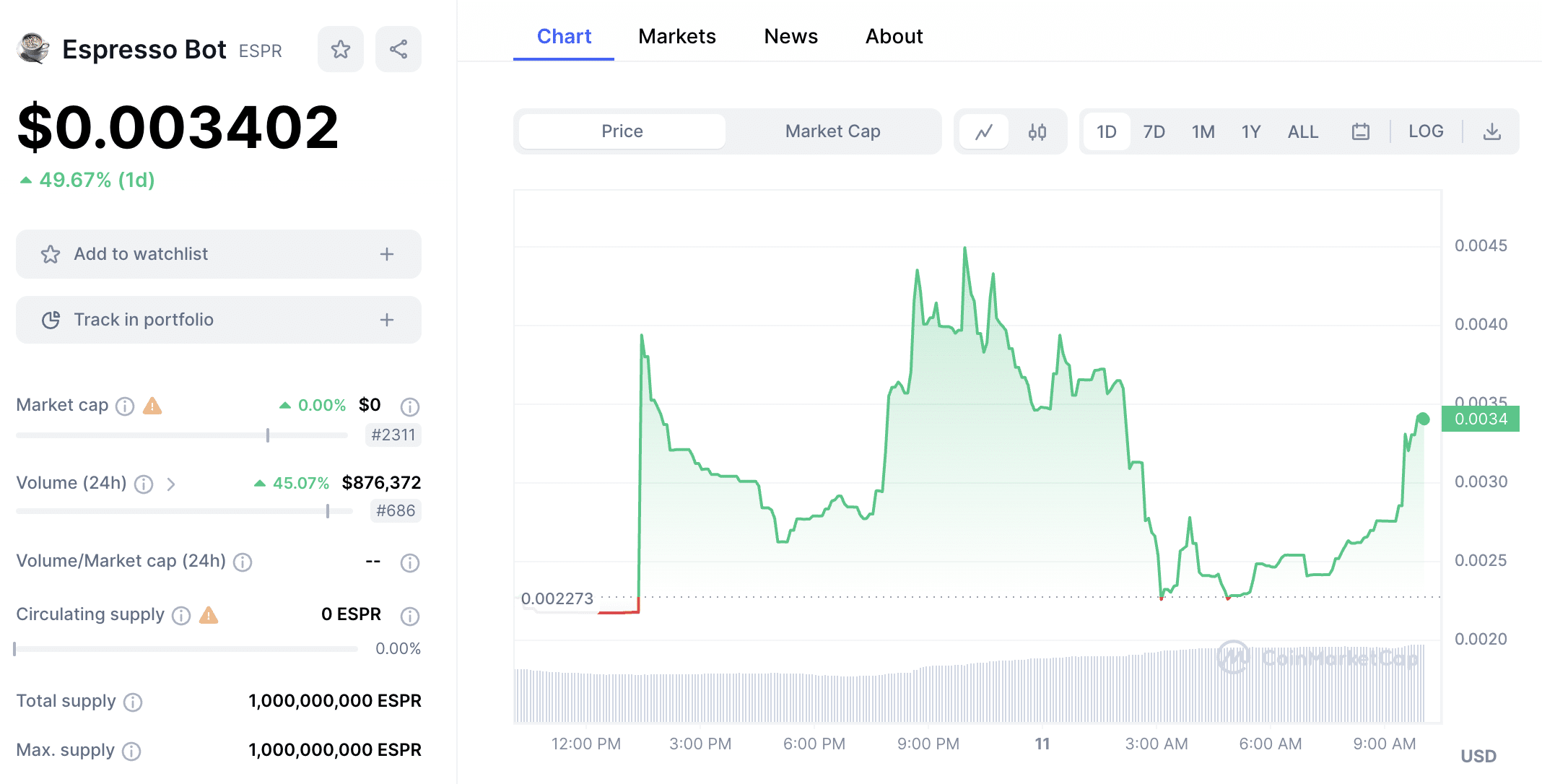The width and height of the screenshot is (1542, 784).
Task: Switch chart to Market Cap
Action: point(832,131)
